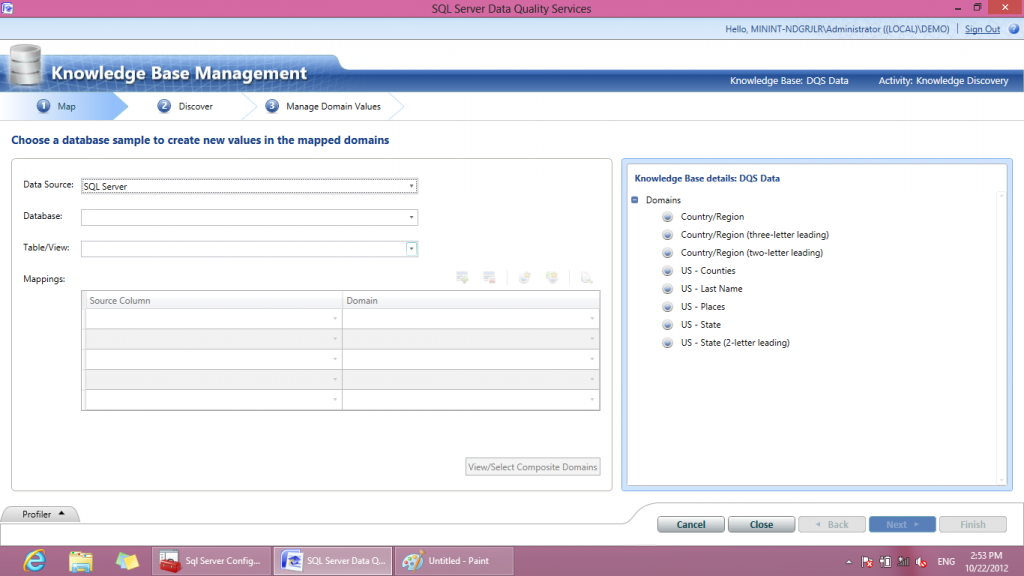Open second row Domain dropdown
Screen dimensions: 1024x576
tap(592, 339)
